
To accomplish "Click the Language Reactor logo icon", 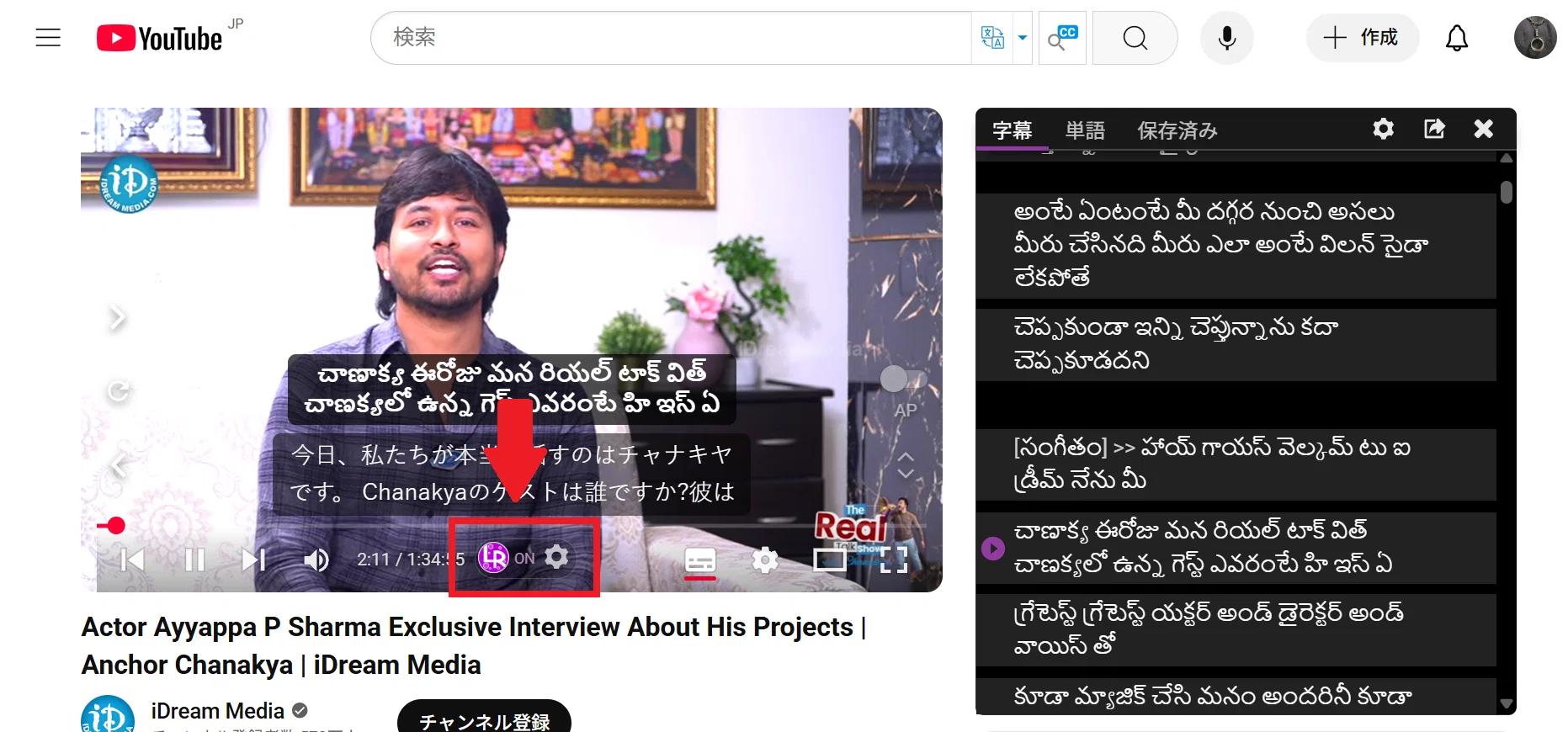I will (x=493, y=557).
